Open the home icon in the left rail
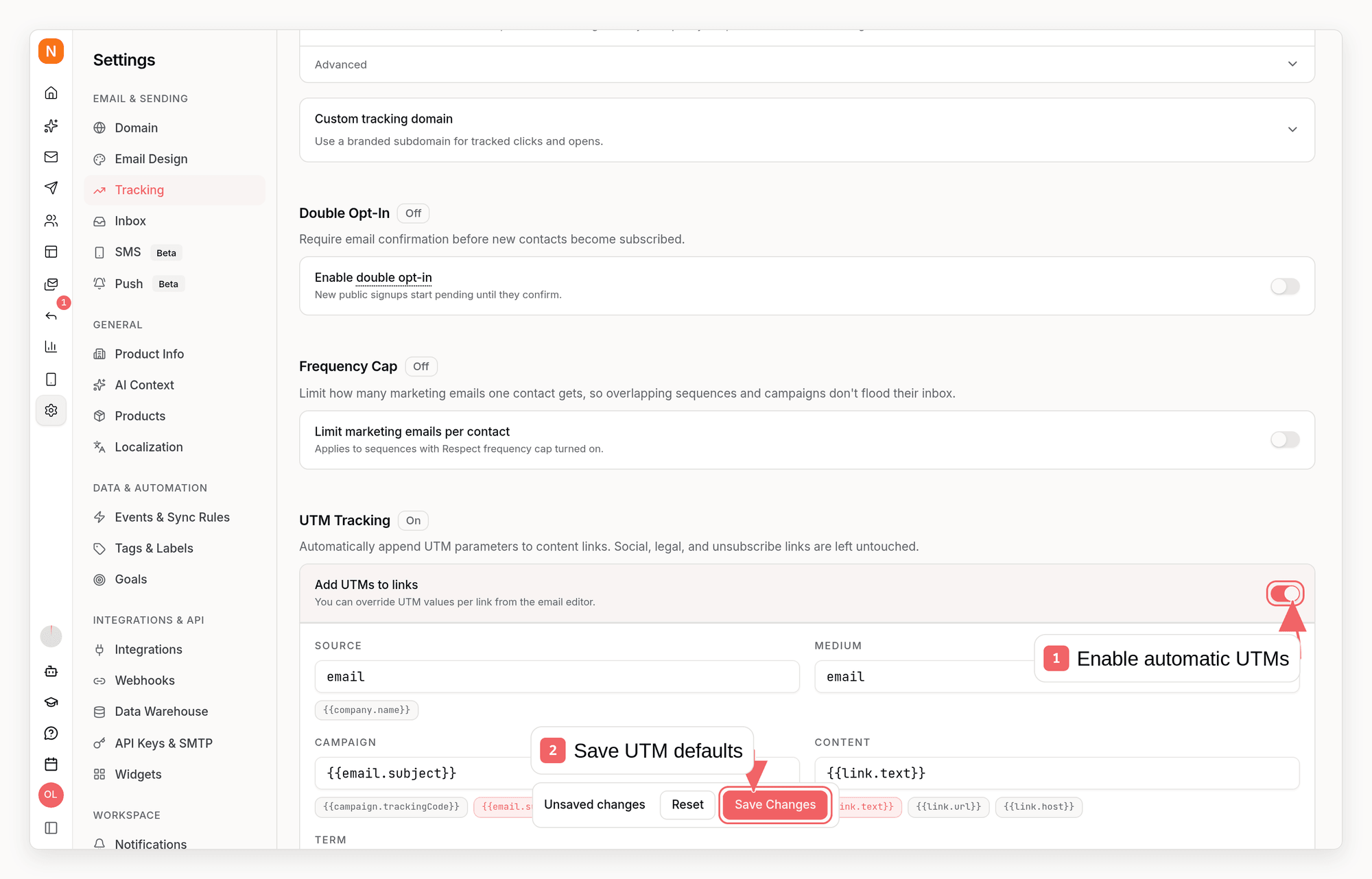Screen dimensions: 1372x879 point(51,93)
